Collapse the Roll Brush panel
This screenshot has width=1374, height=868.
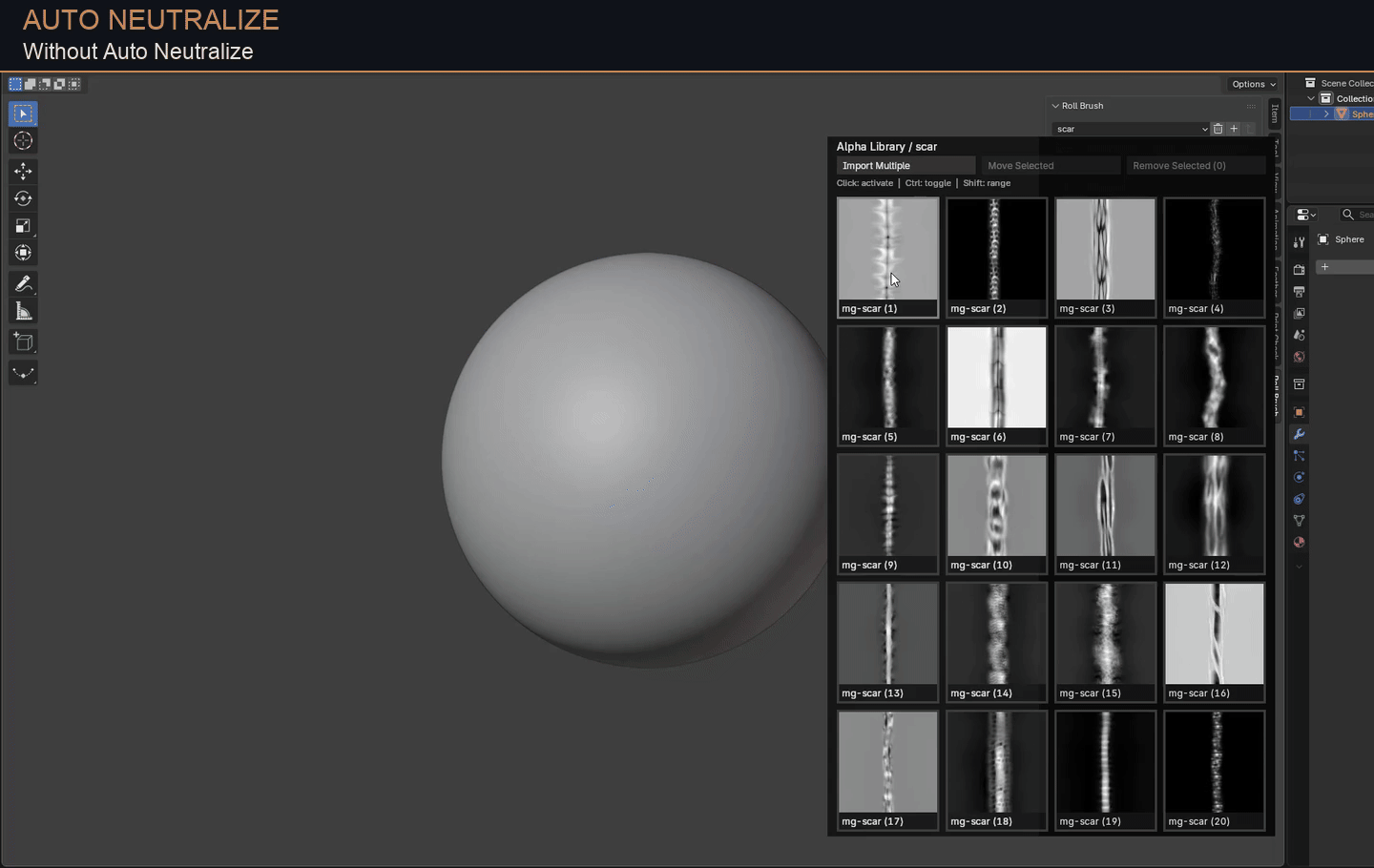(x=1055, y=106)
